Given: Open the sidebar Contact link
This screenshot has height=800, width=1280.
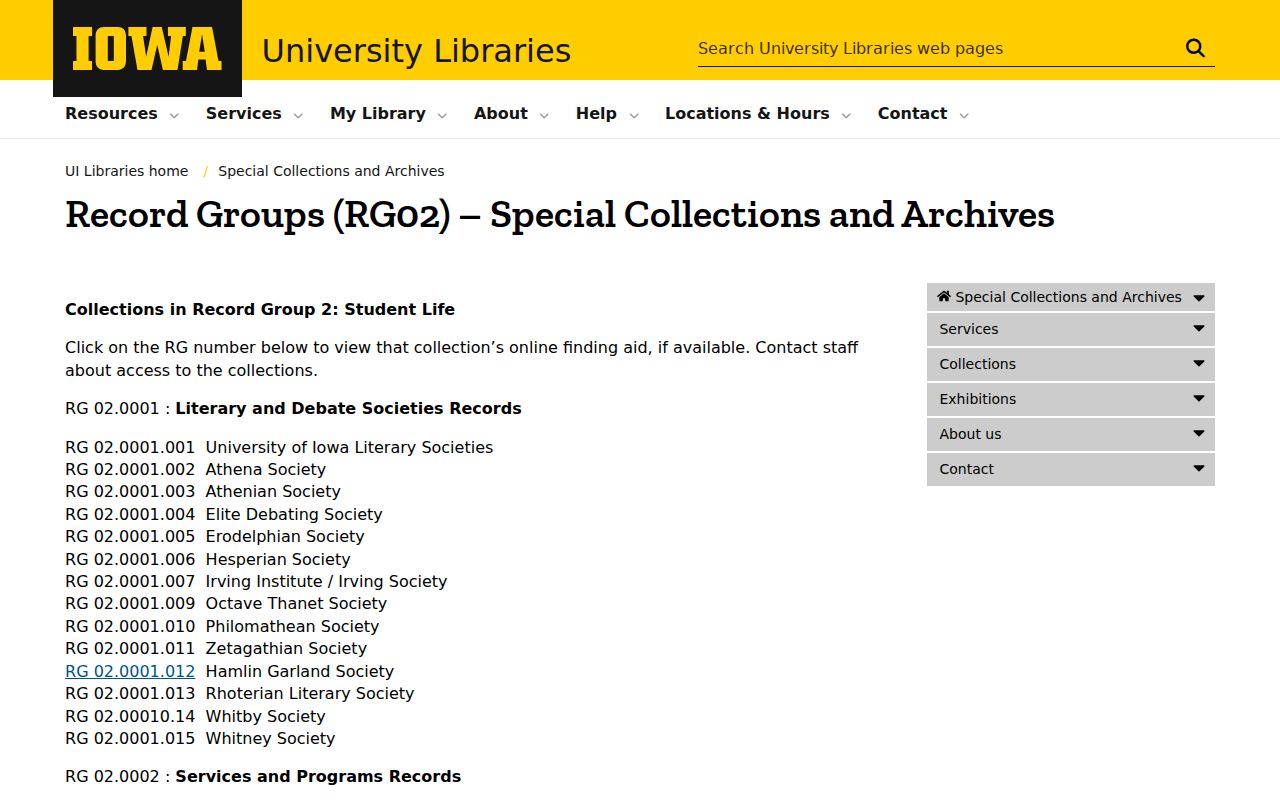Looking at the screenshot, I should pyautogui.click(x=966, y=469).
